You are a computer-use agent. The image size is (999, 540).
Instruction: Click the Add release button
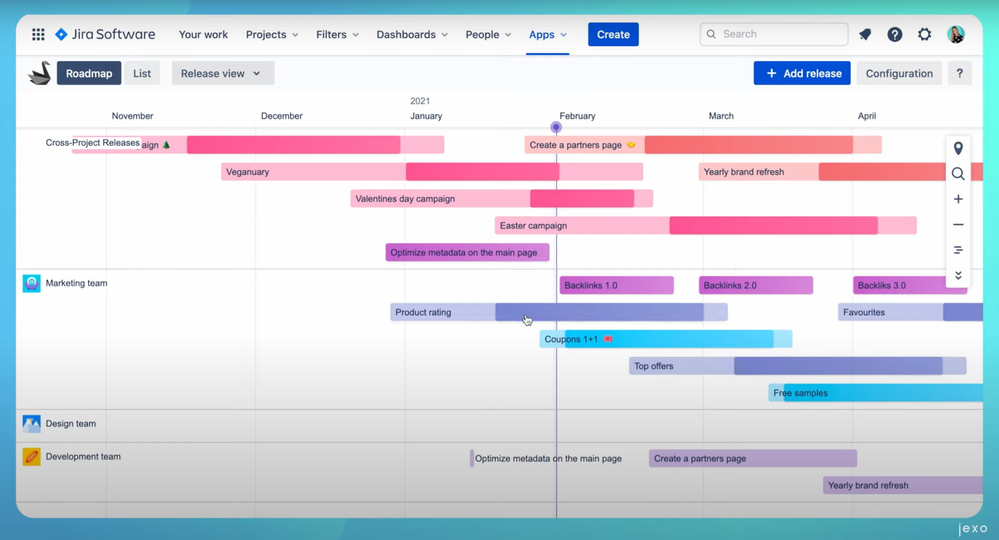[802, 73]
